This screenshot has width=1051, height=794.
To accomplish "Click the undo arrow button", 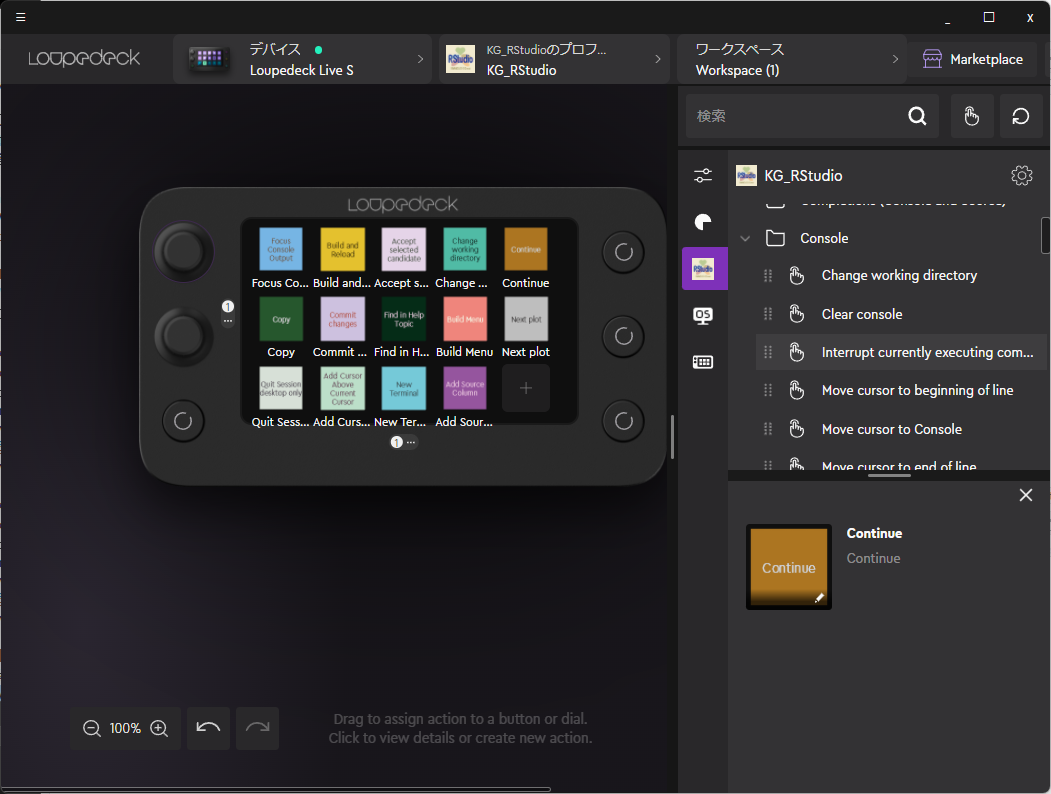I will coord(208,728).
